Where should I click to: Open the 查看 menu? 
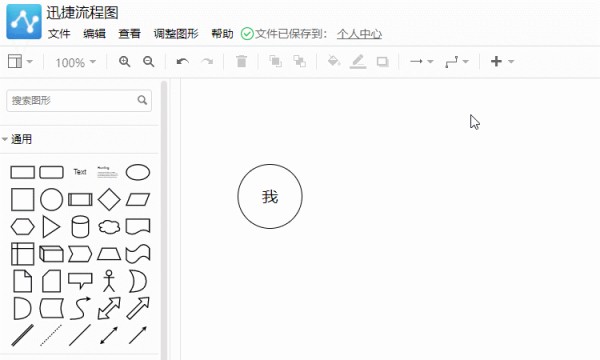click(x=129, y=34)
